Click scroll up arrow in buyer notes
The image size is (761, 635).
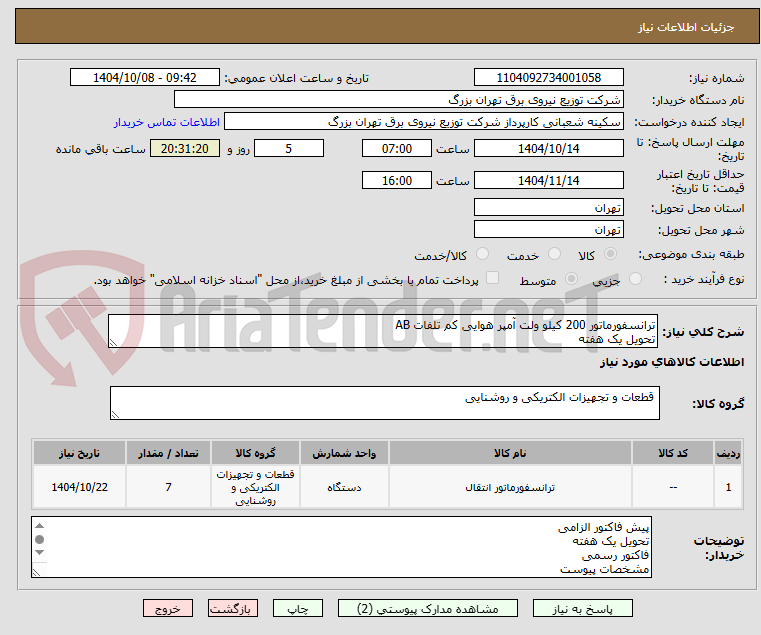(40, 526)
